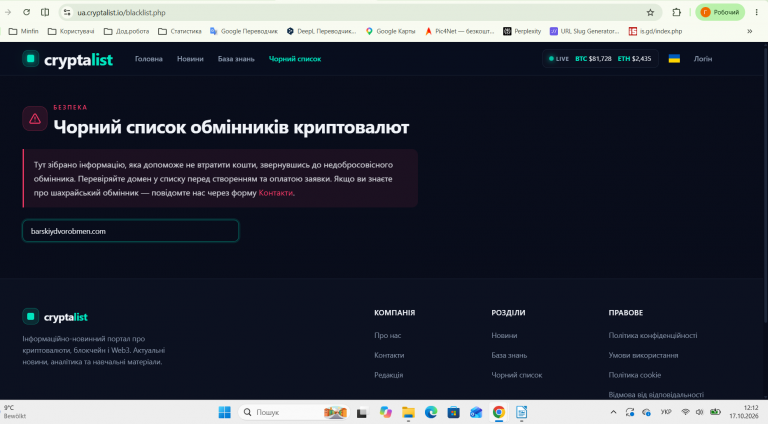Click the Логін link in header
The width and height of the screenshot is (768, 424).
[x=703, y=59]
